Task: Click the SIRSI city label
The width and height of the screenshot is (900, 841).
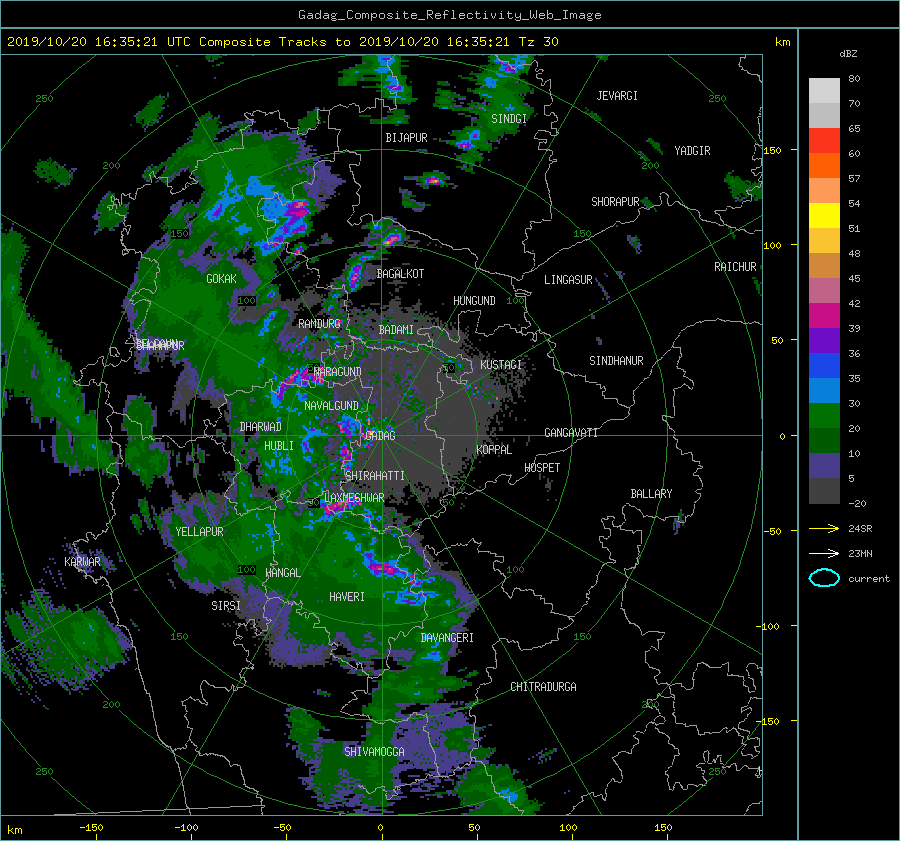Action: coord(226,606)
